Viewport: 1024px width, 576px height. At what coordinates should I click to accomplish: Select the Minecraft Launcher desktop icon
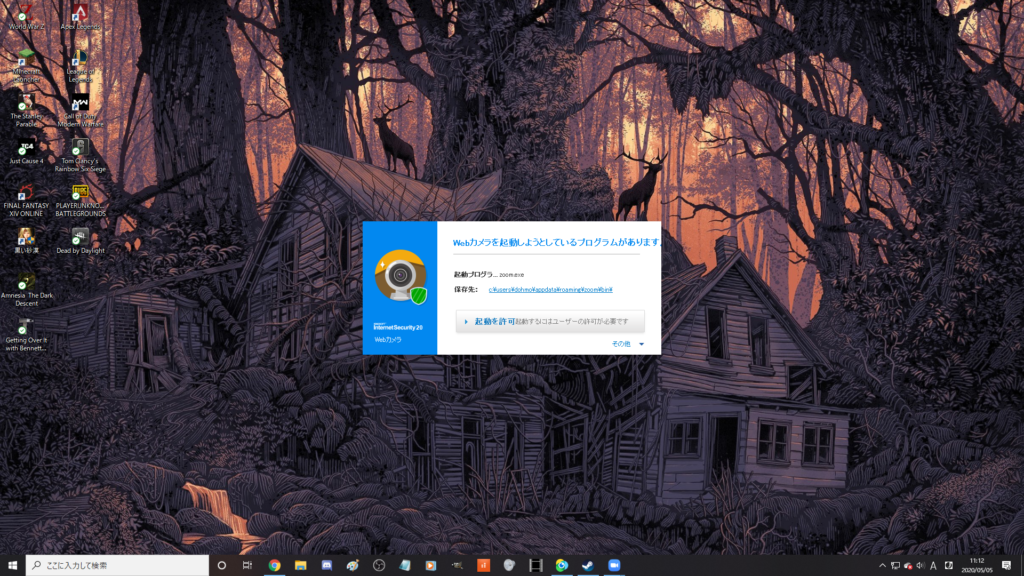[26, 65]
